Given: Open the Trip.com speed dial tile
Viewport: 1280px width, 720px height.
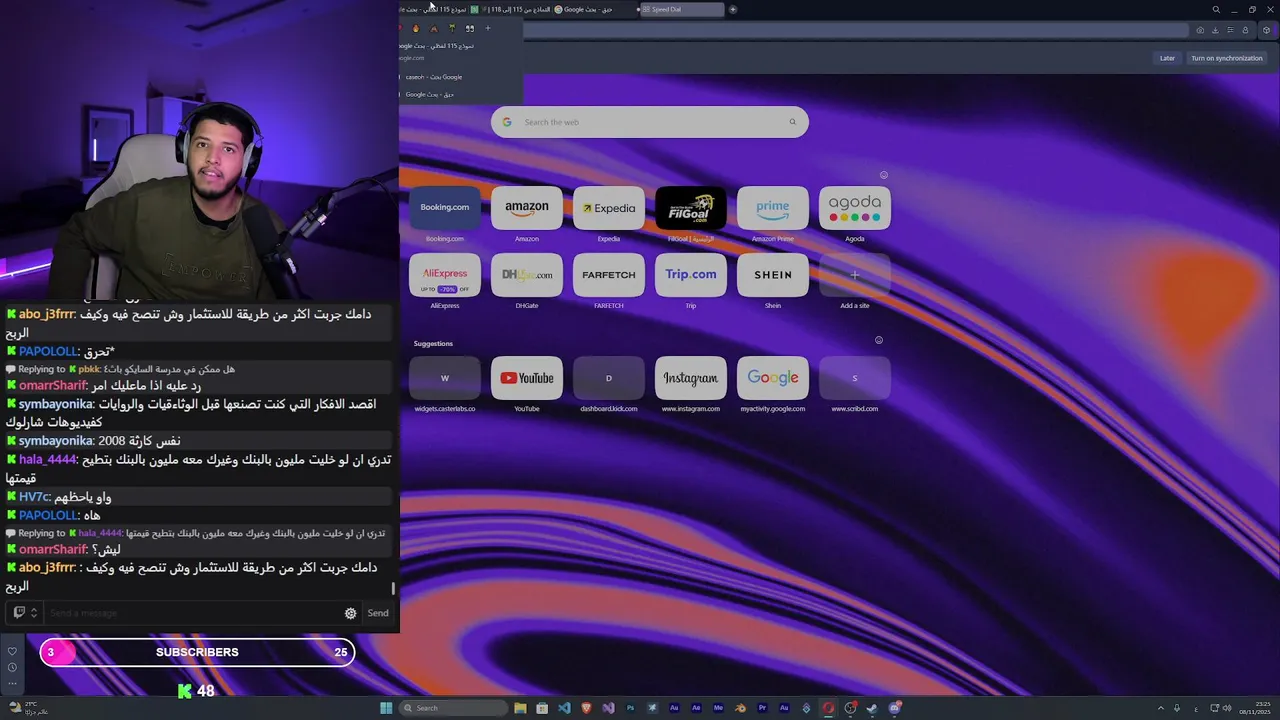Looking at the screenshot, I should point(691,275).
